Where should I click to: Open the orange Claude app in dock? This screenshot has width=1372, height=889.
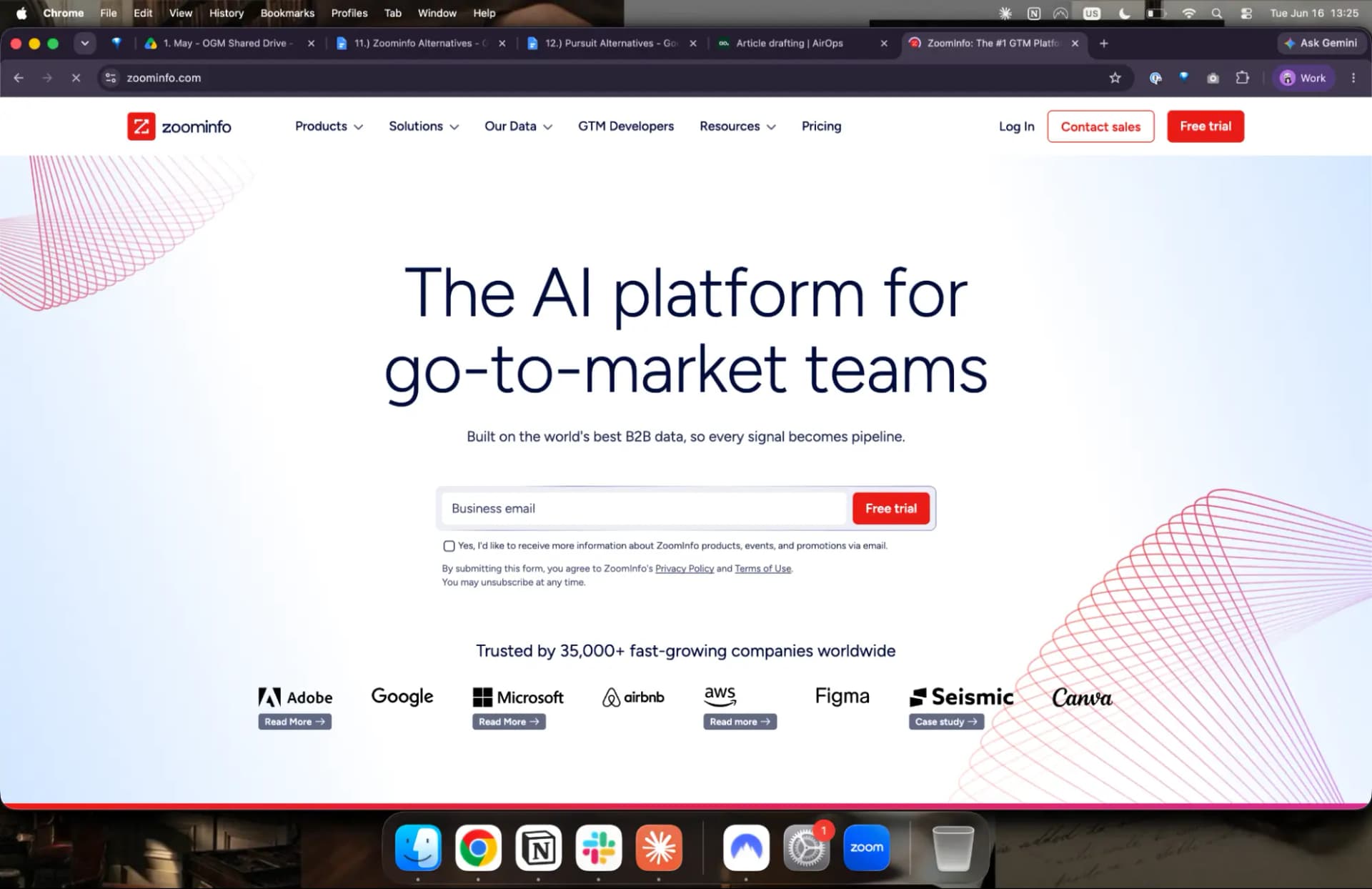click(659, 848)
